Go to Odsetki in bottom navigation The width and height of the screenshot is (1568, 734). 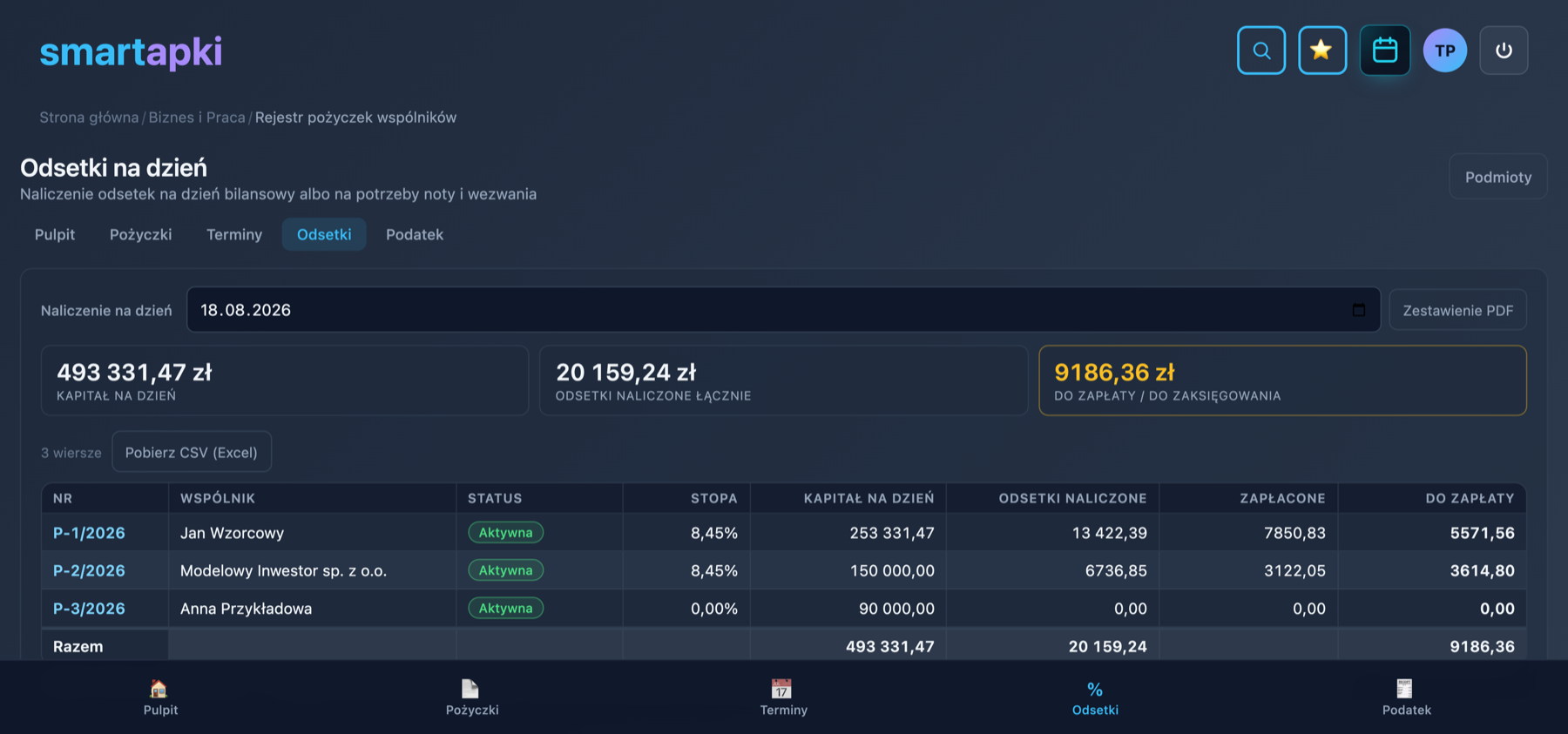[x=1095, y=697]
